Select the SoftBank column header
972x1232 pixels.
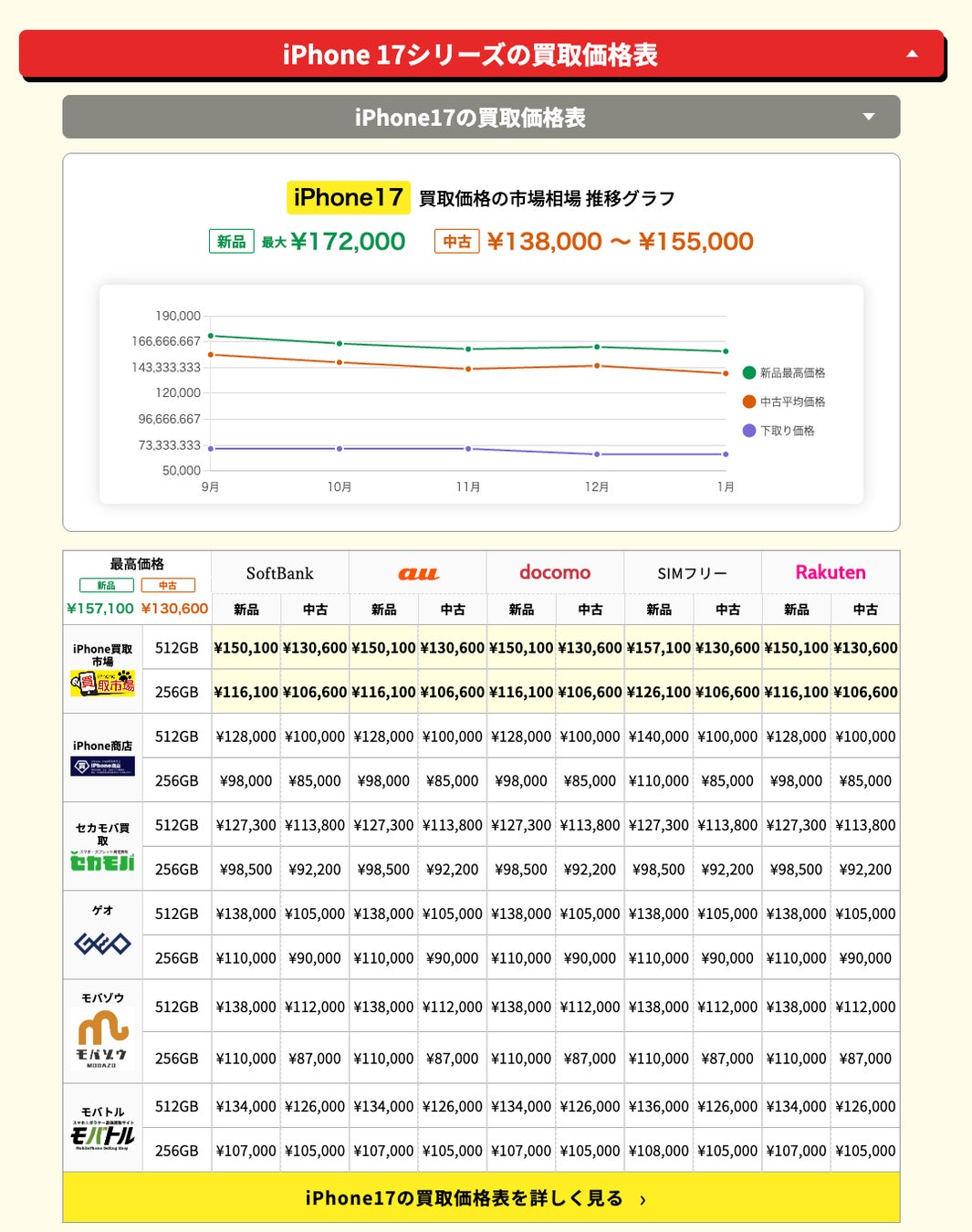pos(279,573)
